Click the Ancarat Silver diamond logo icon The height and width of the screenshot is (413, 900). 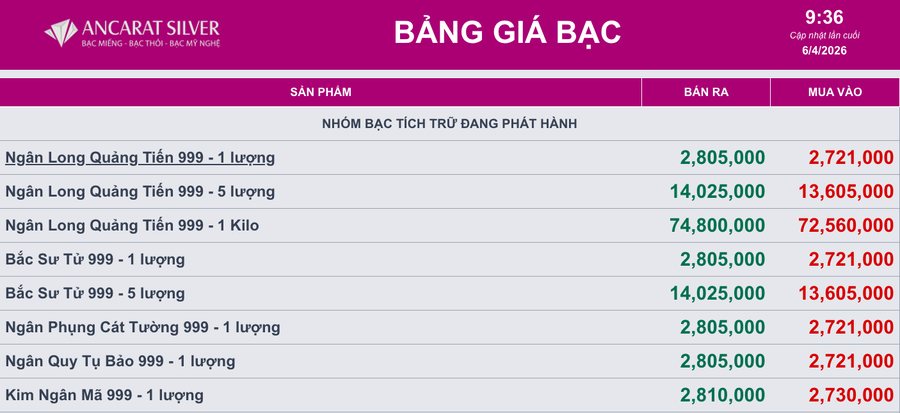[61, 33]
